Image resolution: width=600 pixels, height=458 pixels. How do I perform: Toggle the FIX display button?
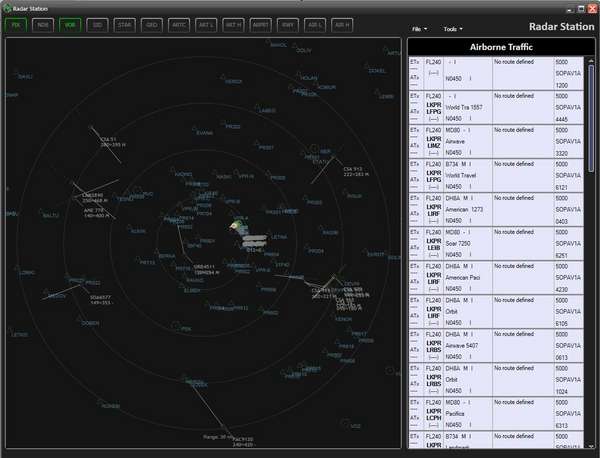16,25
